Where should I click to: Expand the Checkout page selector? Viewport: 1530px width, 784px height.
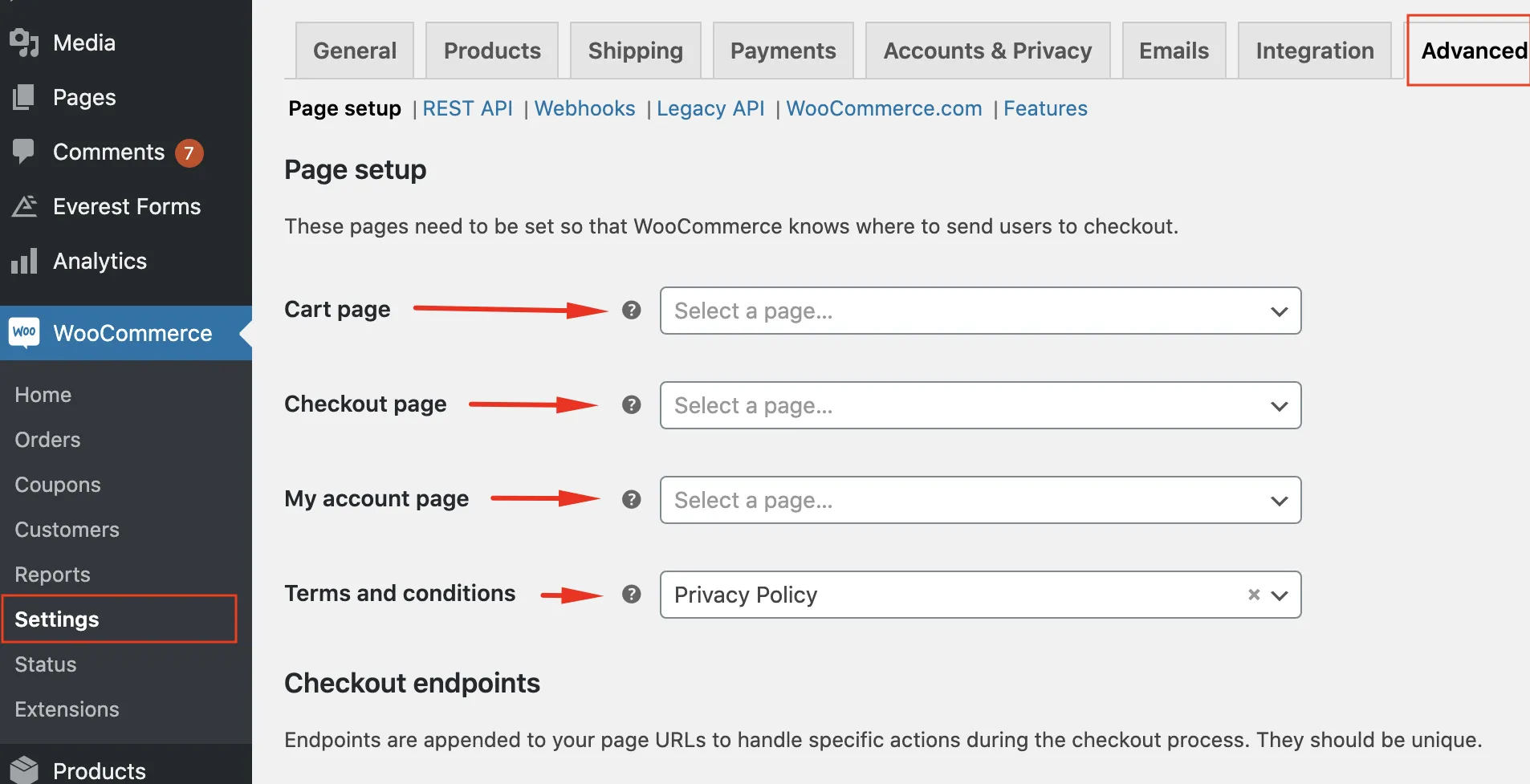[979, 405]
